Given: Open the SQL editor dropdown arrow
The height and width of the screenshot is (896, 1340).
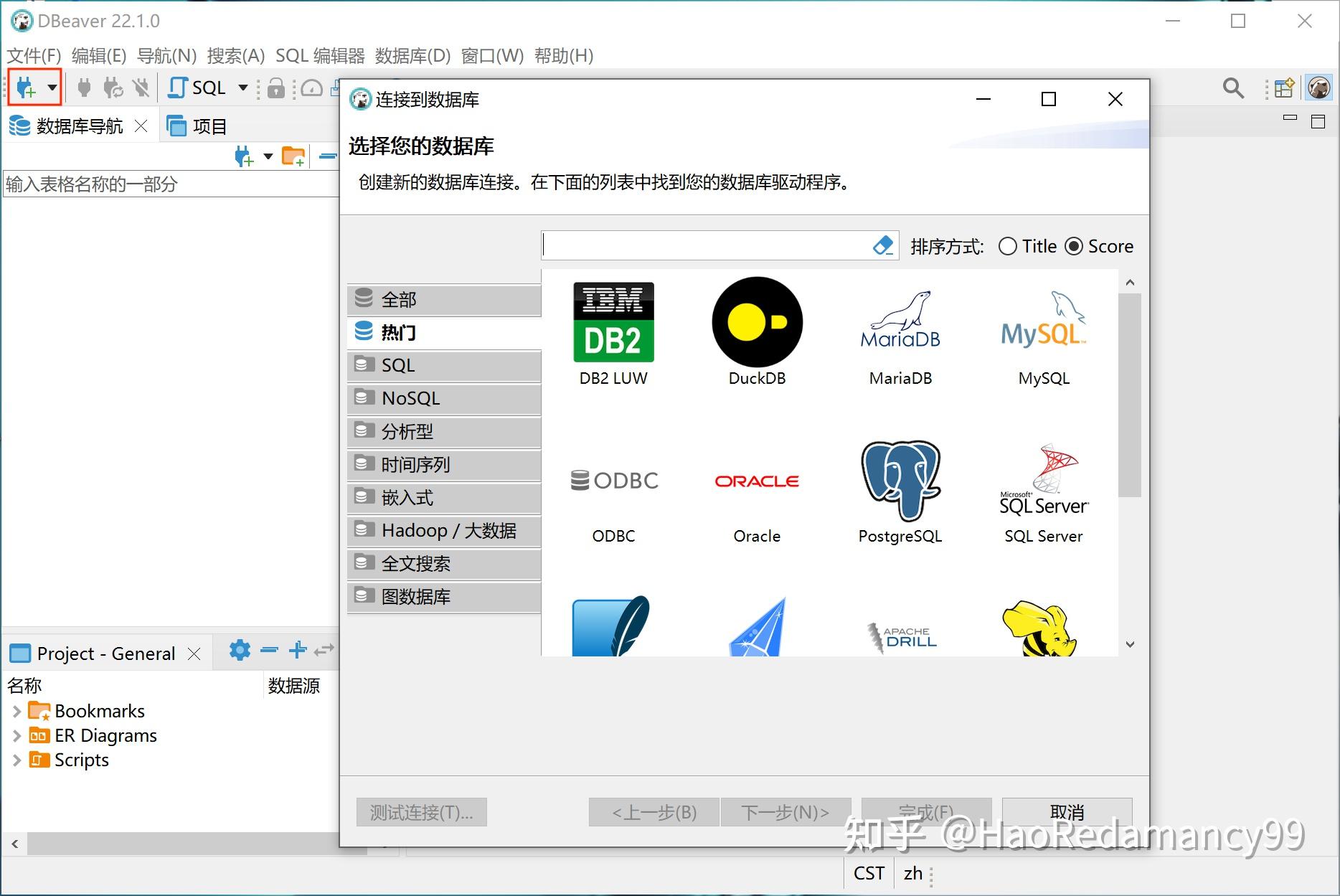Looking at the screenshot, I should click(242, 87).
